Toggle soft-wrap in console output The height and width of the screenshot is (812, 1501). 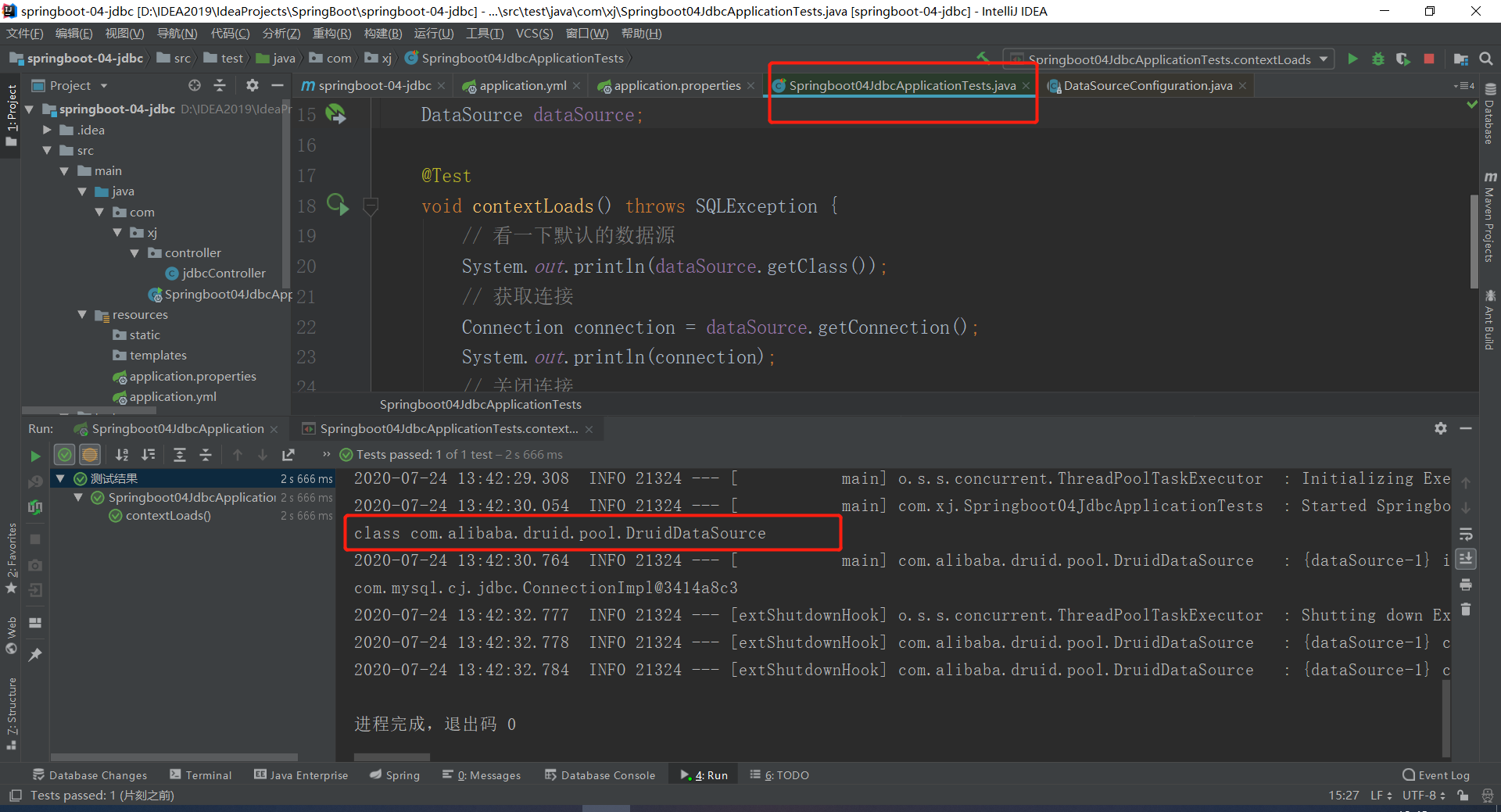(1466, 535)
